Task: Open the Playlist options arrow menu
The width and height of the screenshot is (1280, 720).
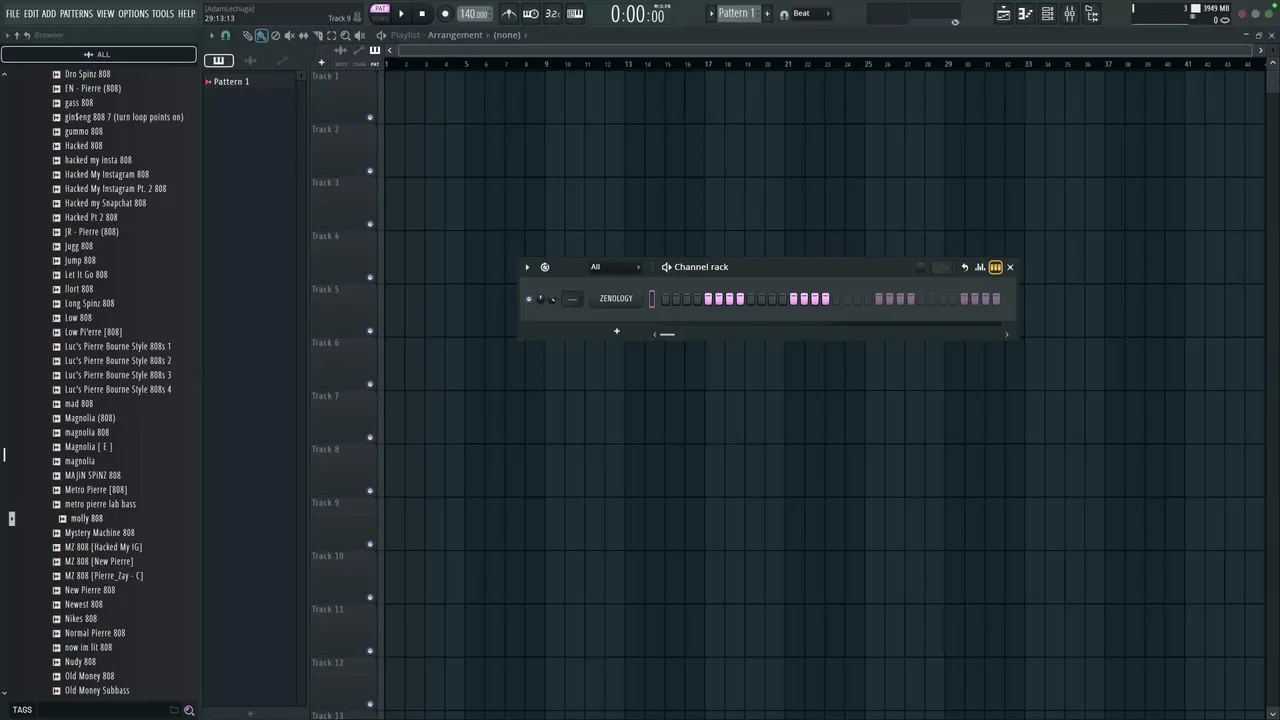Action: tap(211, 35)
